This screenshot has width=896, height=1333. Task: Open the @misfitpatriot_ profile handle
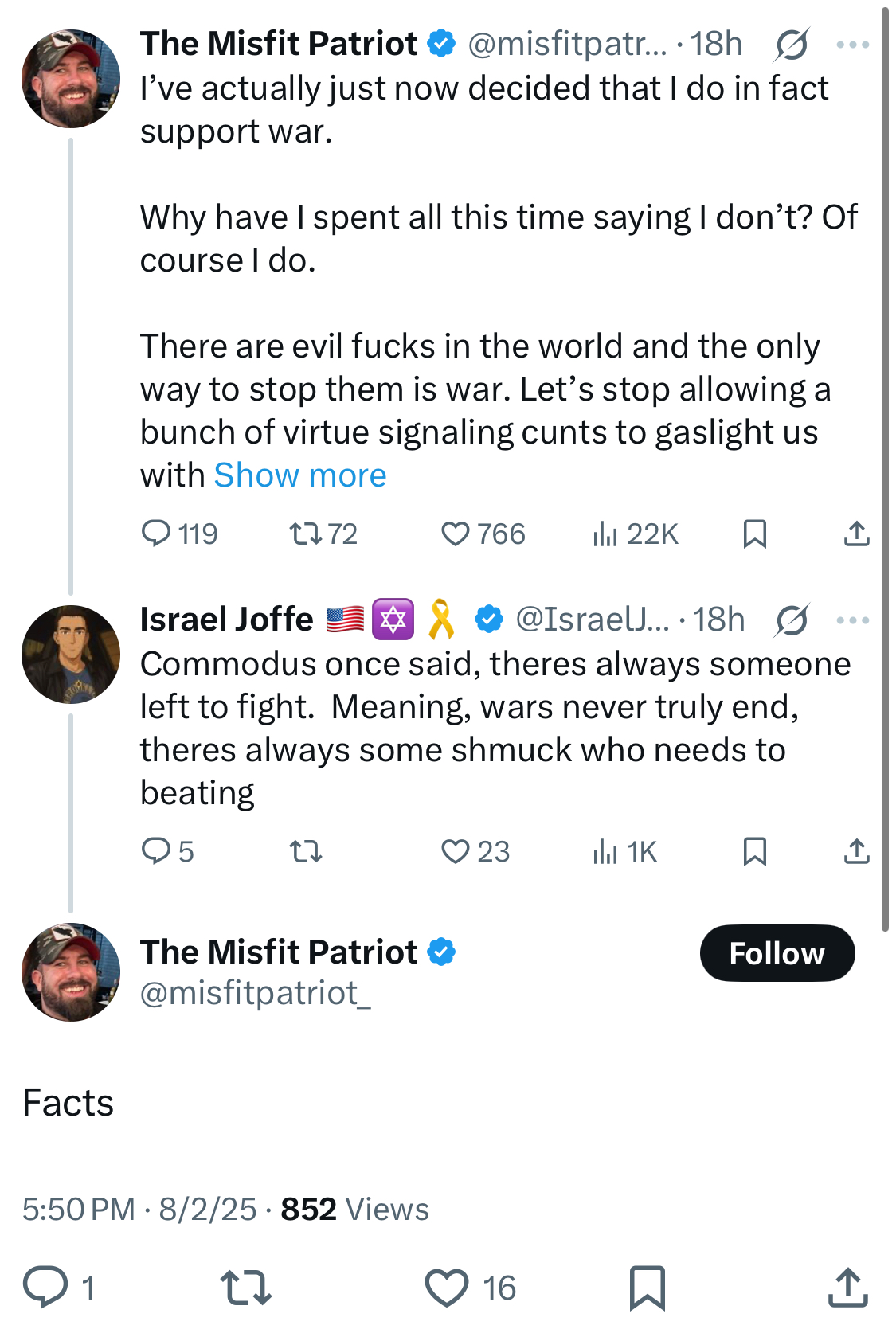pyautogui.click(x=255, y=993)
